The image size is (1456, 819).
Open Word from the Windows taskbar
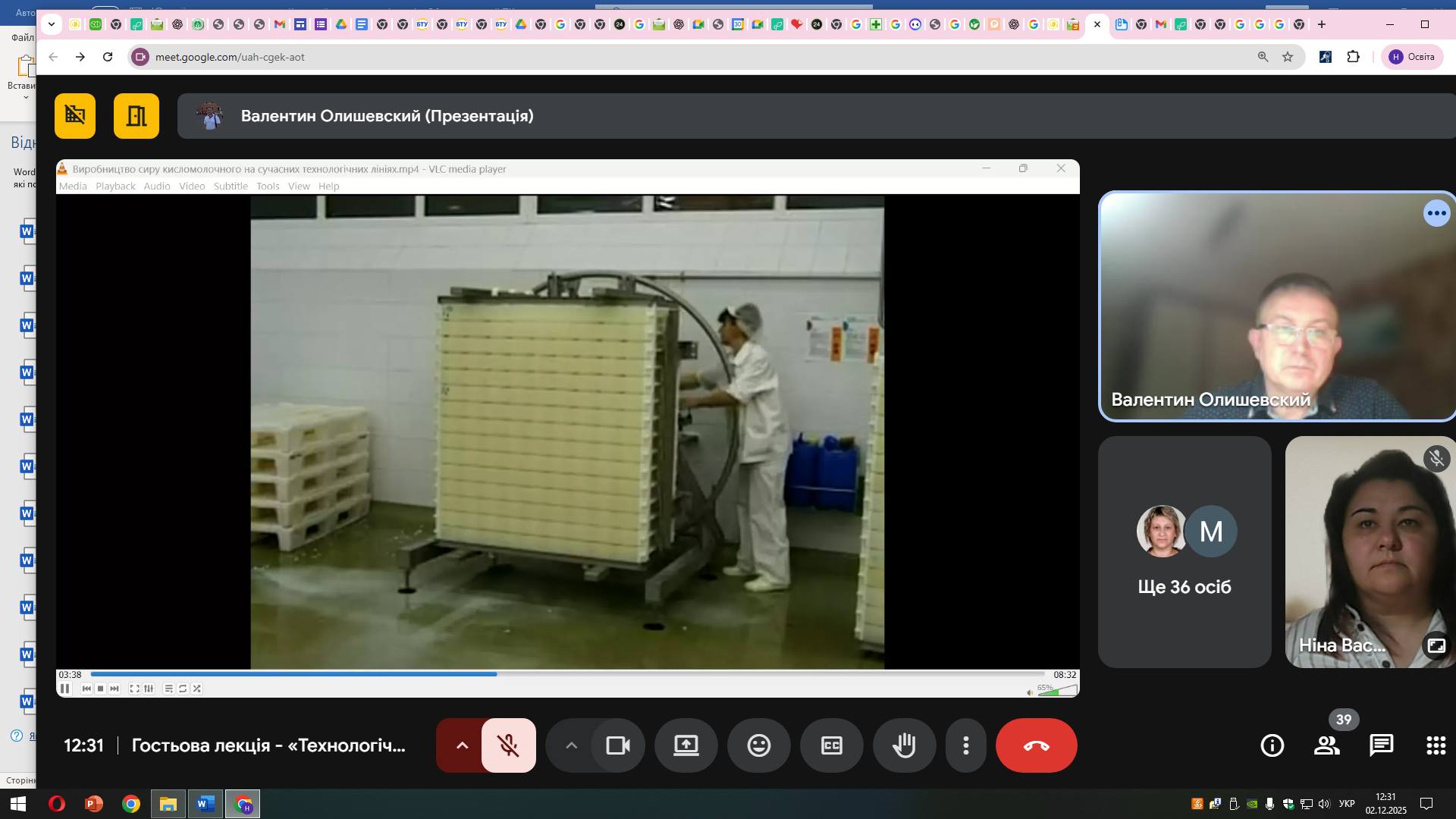click(x=205, y=804)
